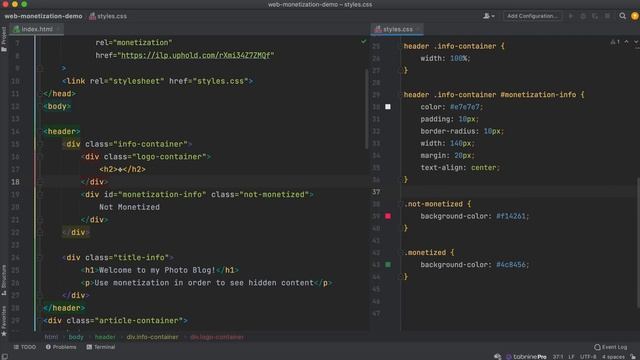This screenshot has height=360, width=640.
Task: Select header in the breadcrumb bar
Action: click(x=105, y=337)
